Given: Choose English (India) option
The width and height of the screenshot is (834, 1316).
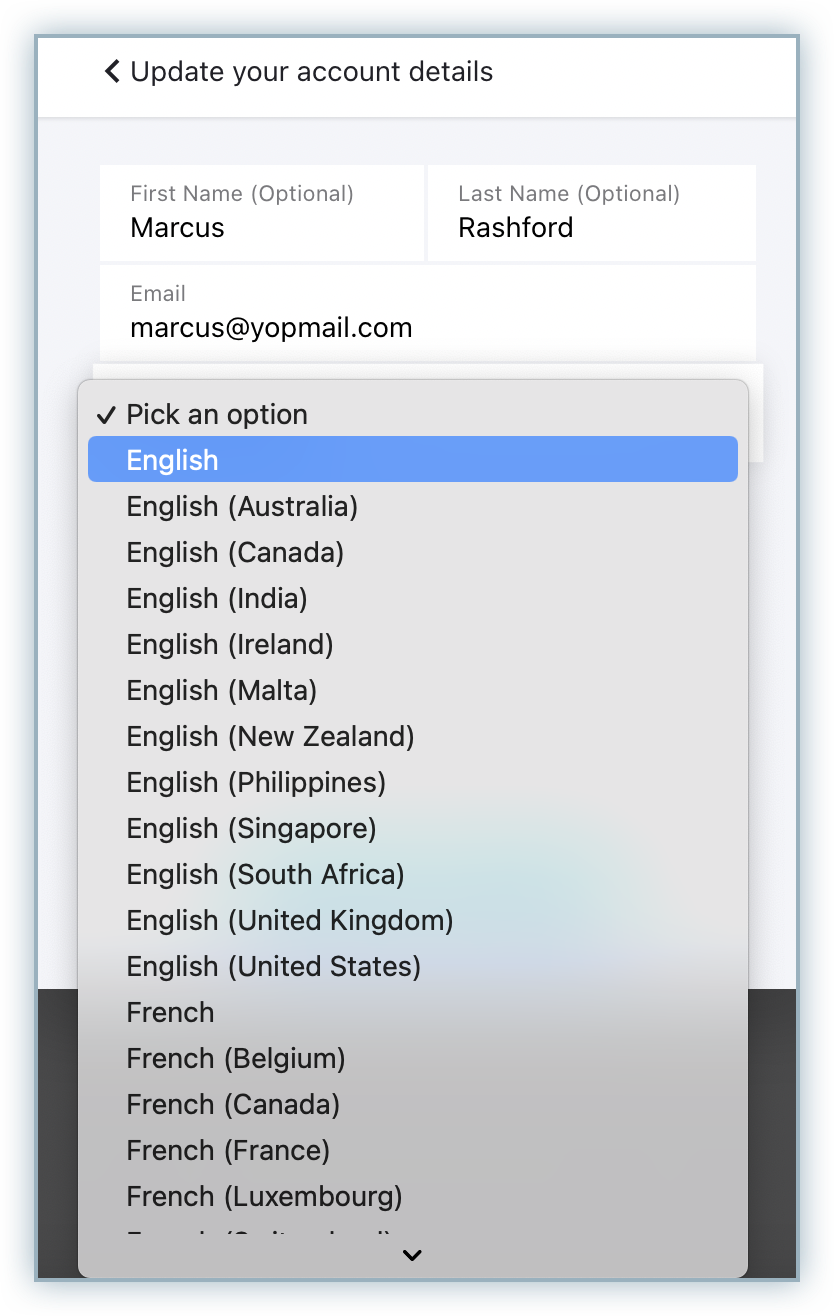Looking at the screenshot, I should click(x=217, y=599).
